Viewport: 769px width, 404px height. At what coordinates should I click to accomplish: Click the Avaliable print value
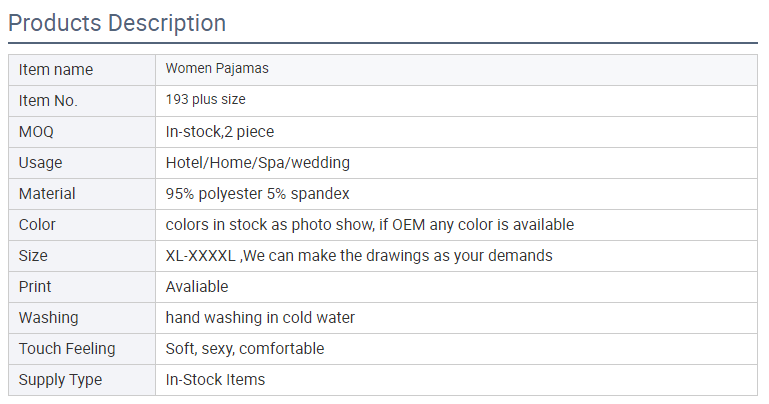(x=197, y=287)
